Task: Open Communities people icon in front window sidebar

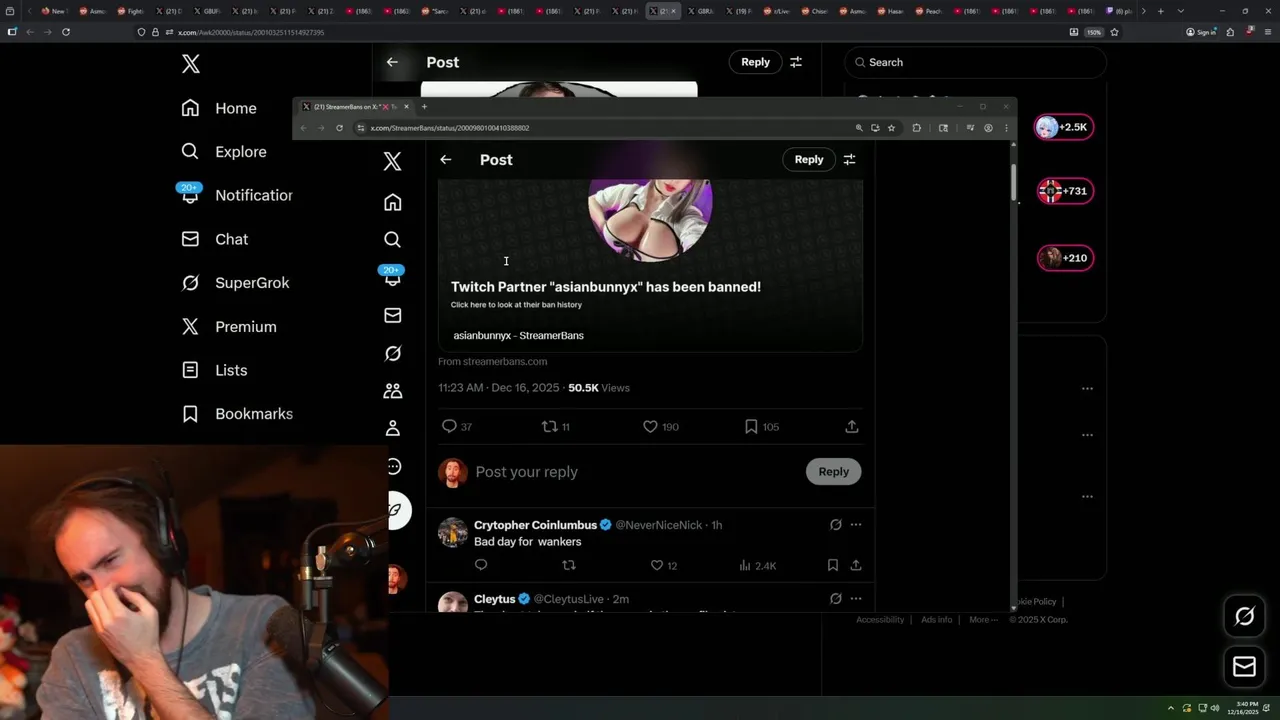Action: coord(393,391)
